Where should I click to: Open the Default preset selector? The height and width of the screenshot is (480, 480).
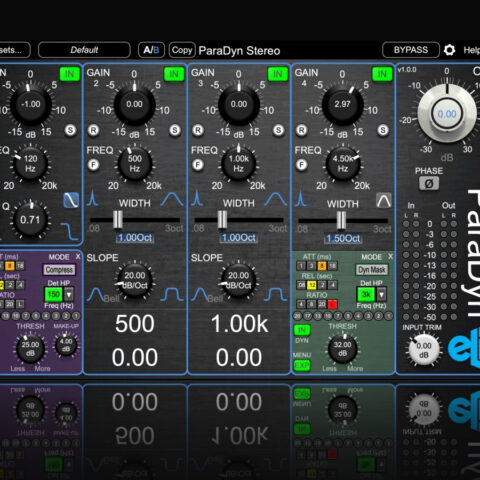(84, 50)
